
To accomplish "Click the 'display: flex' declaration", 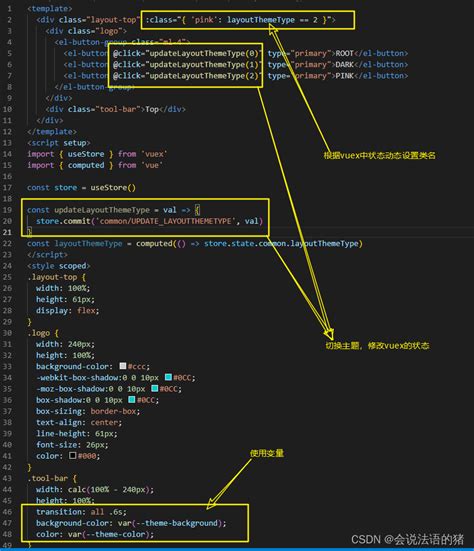I will (67, 311).
